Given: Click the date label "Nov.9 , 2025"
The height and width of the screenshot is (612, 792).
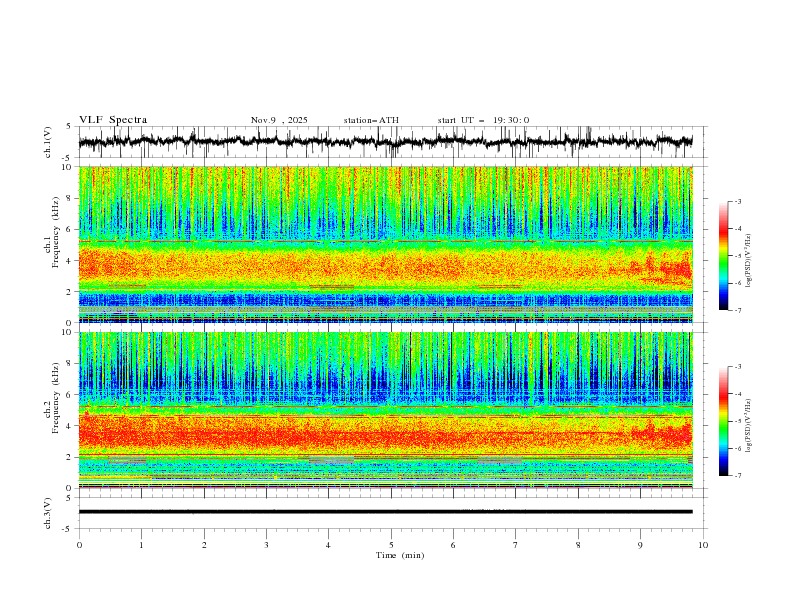Looking at the screenshot, I should (x=279, y=120).
